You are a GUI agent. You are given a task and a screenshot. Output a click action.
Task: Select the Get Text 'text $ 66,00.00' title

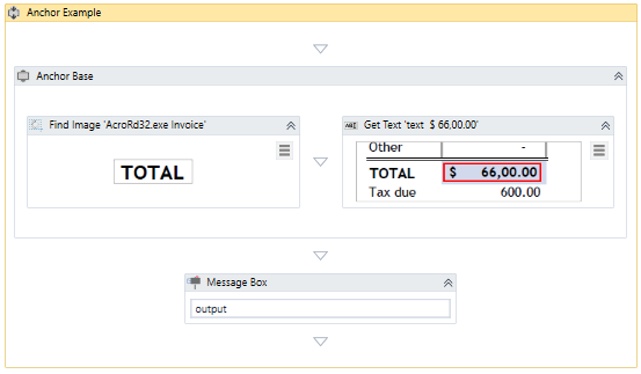(x=421, y=125)
